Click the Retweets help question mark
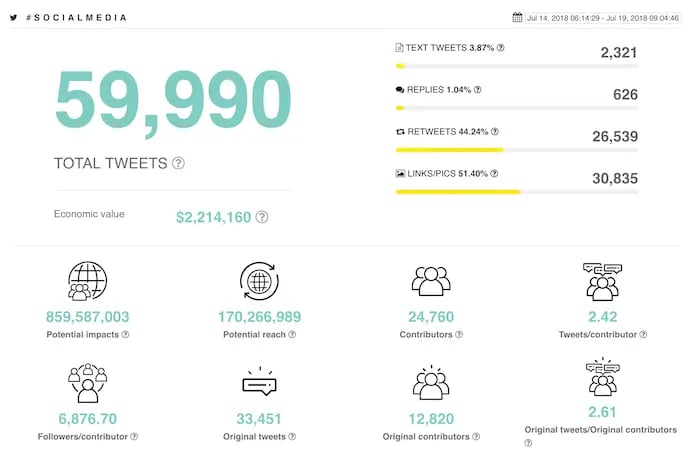690x459 pixels. pyautogui.click(x=494, y=131)
